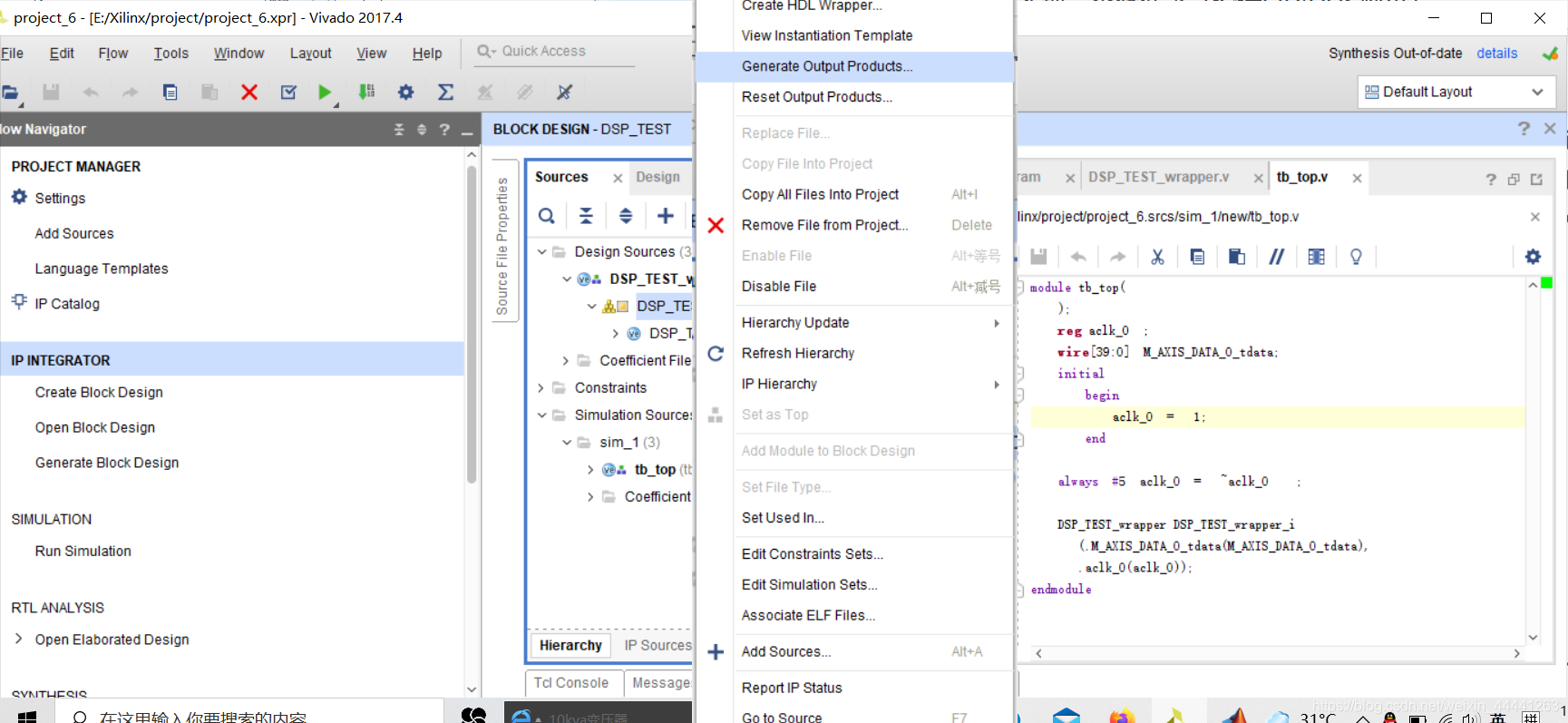Click the Flow Navigator vertical scrollbar
This screenshot has width=1568, height=723.
point(472,324)
